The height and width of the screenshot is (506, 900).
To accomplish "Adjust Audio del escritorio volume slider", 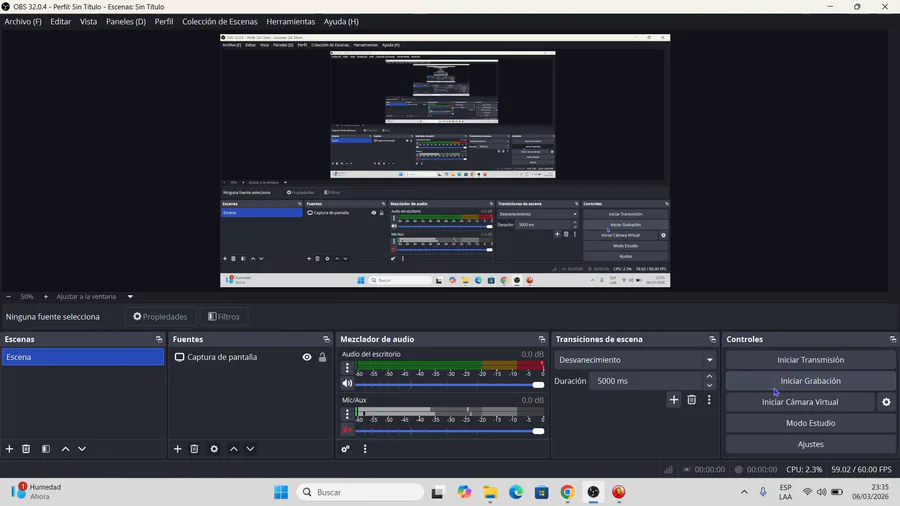I will 449,384.
